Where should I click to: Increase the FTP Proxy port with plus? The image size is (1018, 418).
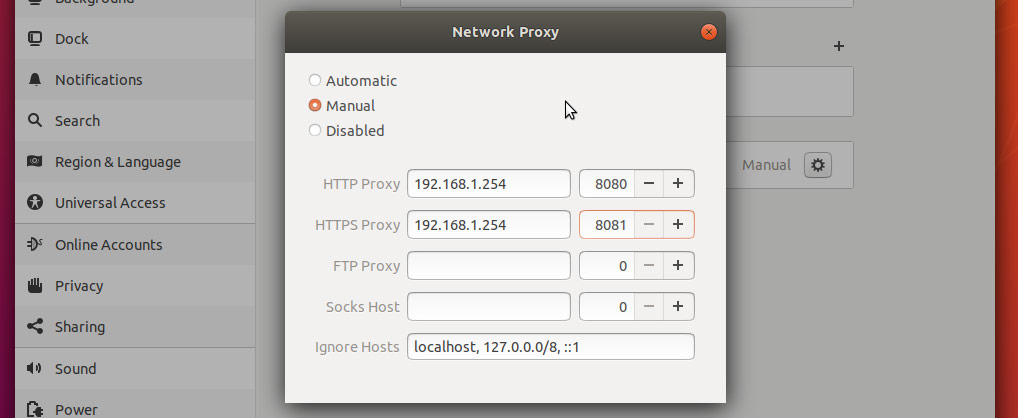tap(678, 265)
